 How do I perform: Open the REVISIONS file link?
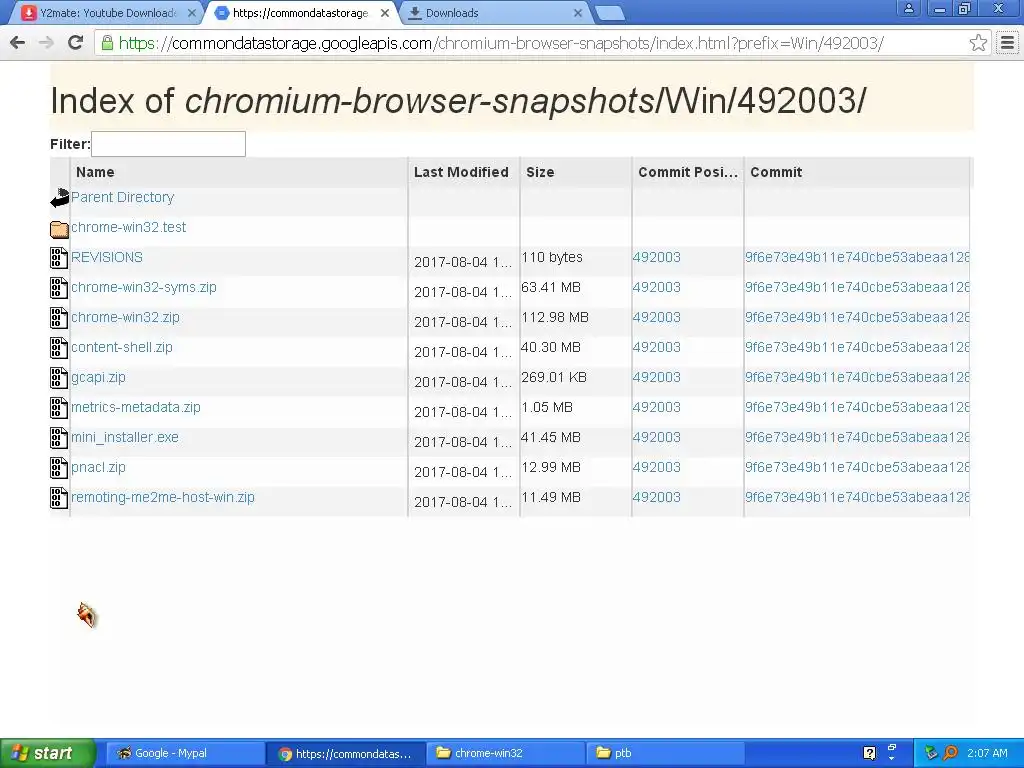(106, 257)
